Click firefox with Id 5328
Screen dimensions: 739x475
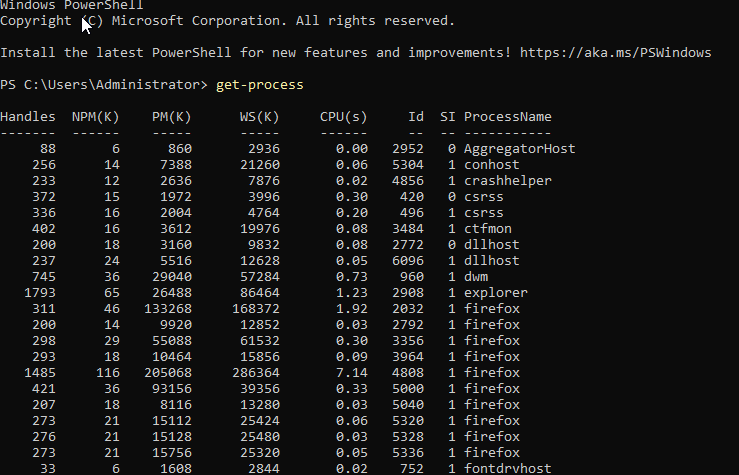(x=492, y=437)
